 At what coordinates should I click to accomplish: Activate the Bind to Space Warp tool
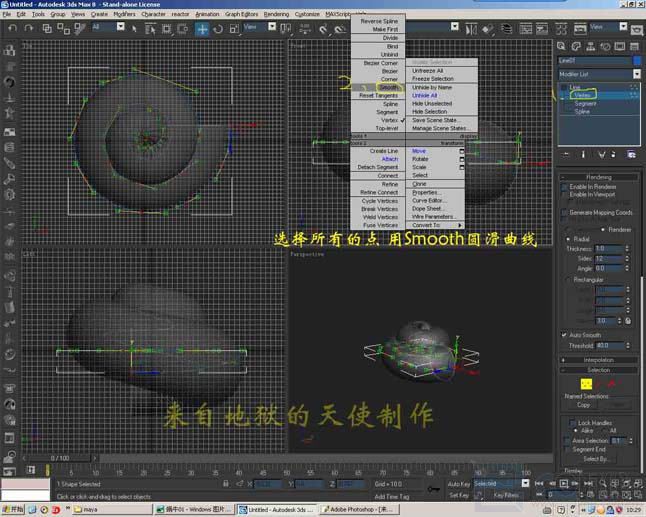(80, 28)
